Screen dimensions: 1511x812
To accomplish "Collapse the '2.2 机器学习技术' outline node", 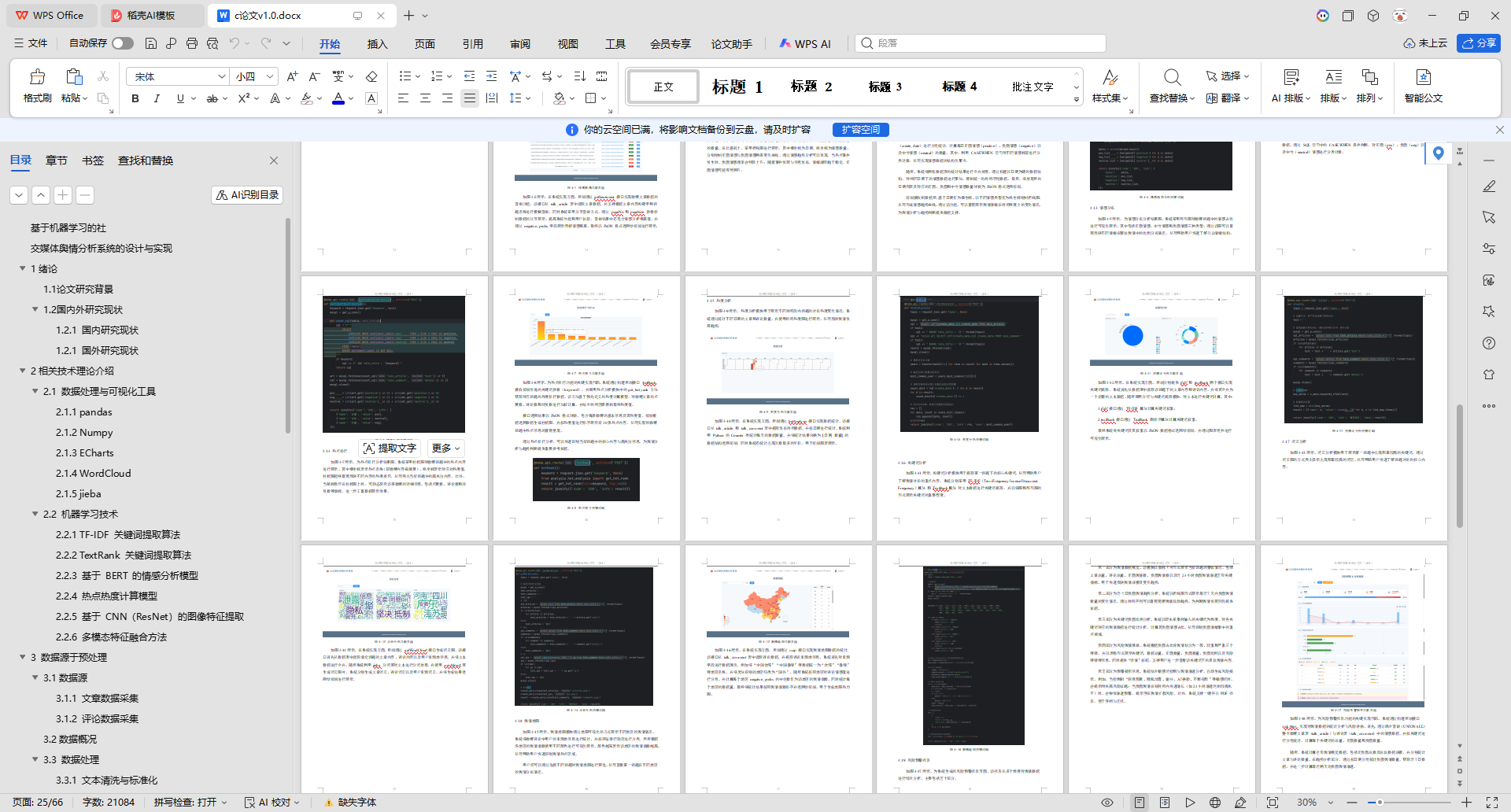I will tap(35, 514).
